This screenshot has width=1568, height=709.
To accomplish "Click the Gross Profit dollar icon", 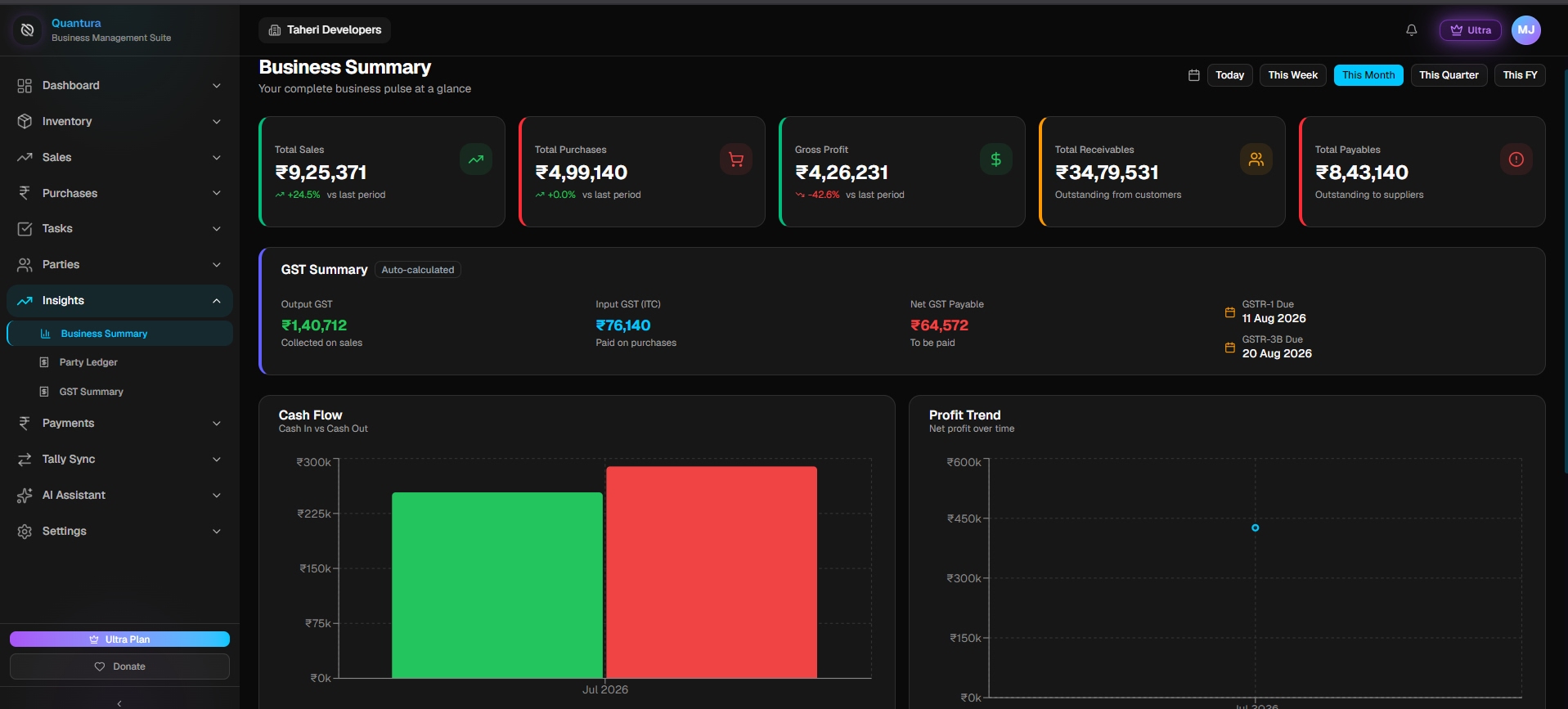I will 996,159.
